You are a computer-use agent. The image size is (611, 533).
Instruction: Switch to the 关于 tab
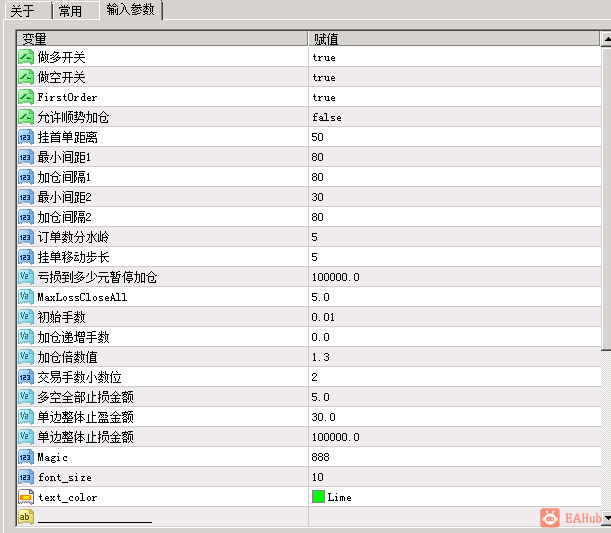tap(28, 11)
